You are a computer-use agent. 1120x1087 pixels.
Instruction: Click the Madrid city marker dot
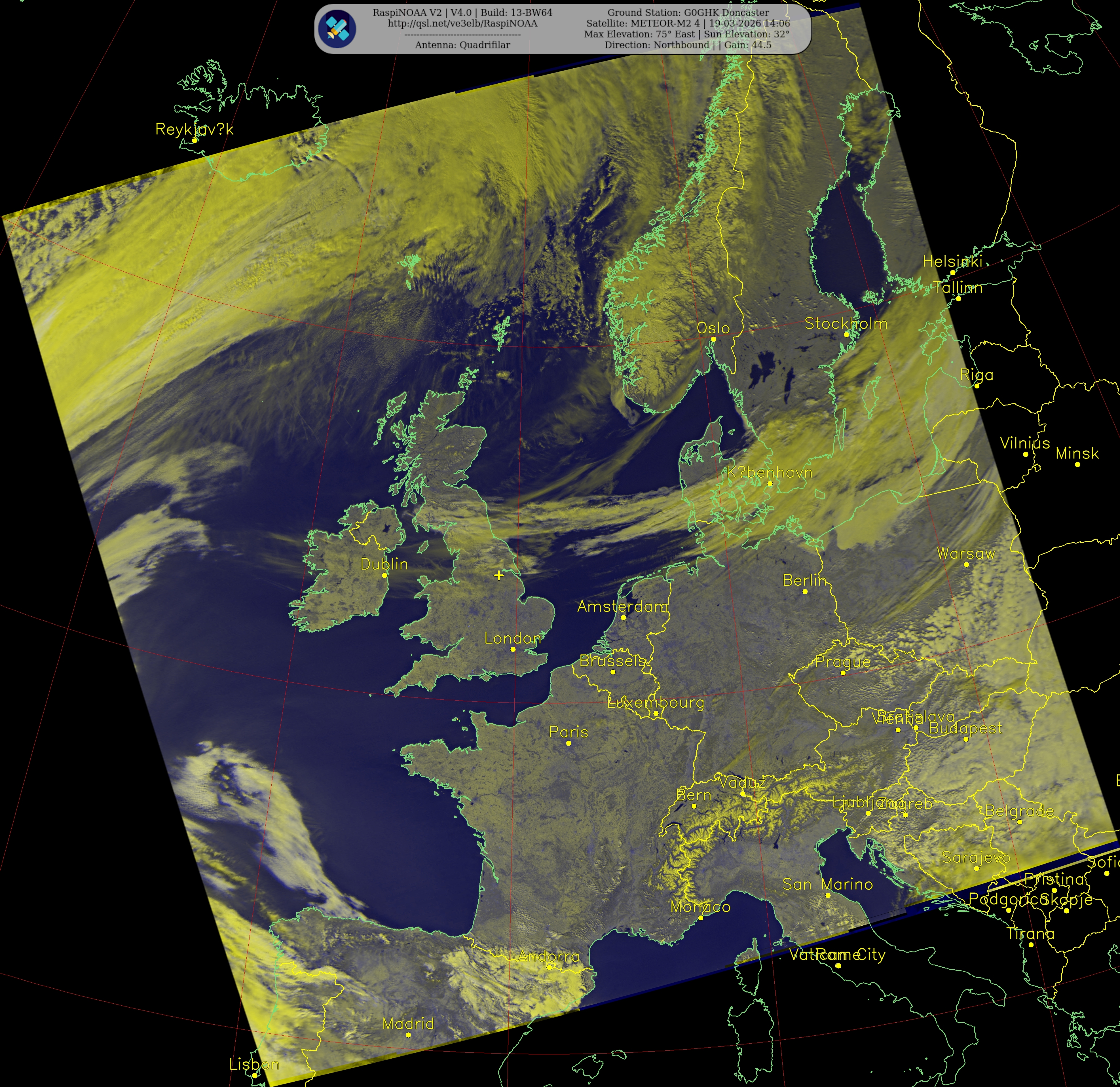[x=408, y=1035]
